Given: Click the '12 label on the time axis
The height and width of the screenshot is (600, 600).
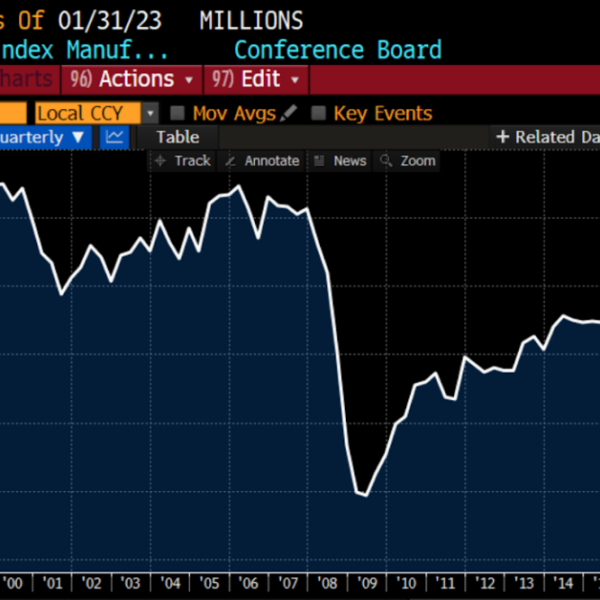Looking at the screenshot, I should click(x=486, y=583).
